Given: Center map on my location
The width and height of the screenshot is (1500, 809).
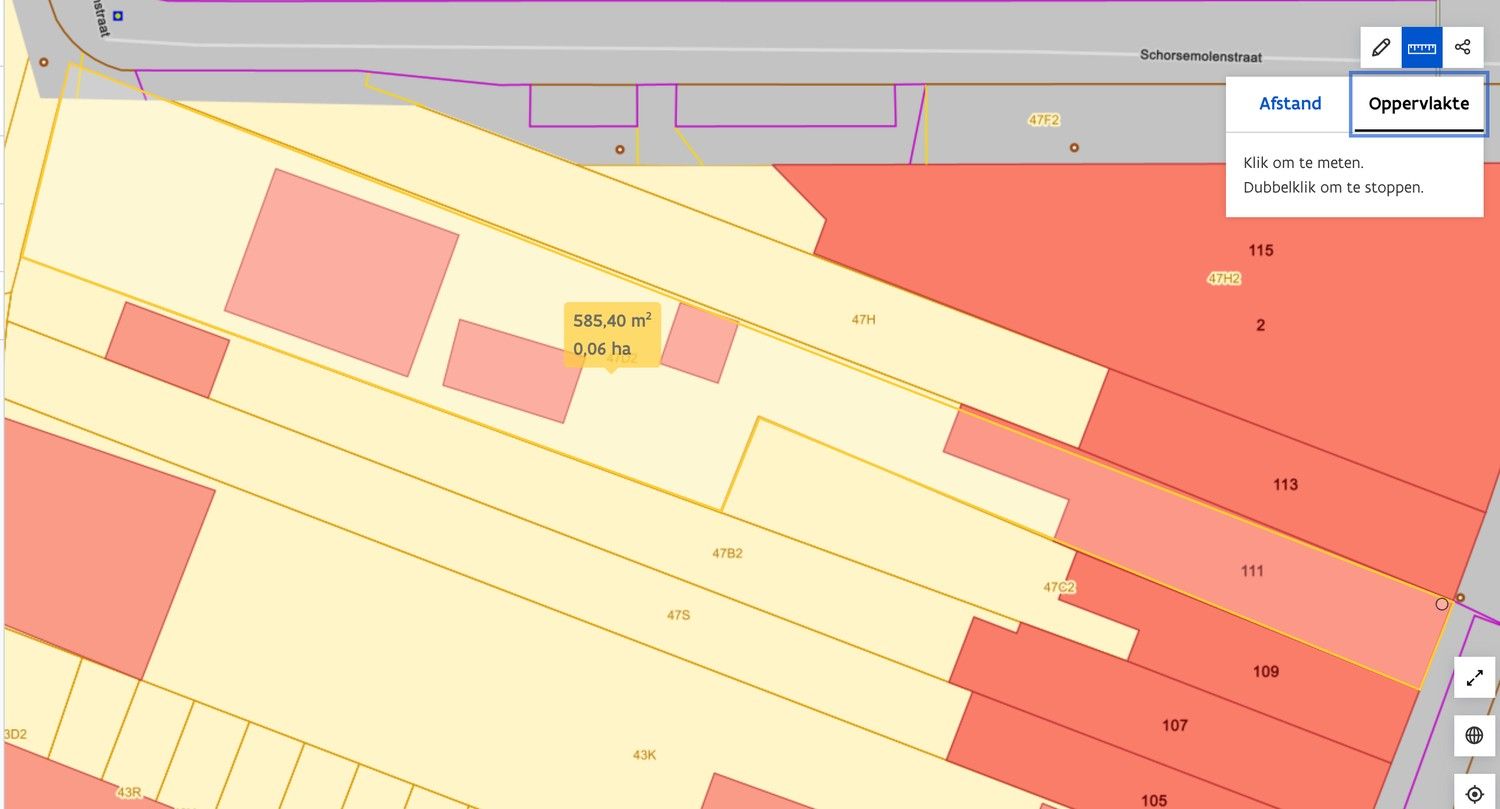Looking at the screenshot, I should [1474, 794].
